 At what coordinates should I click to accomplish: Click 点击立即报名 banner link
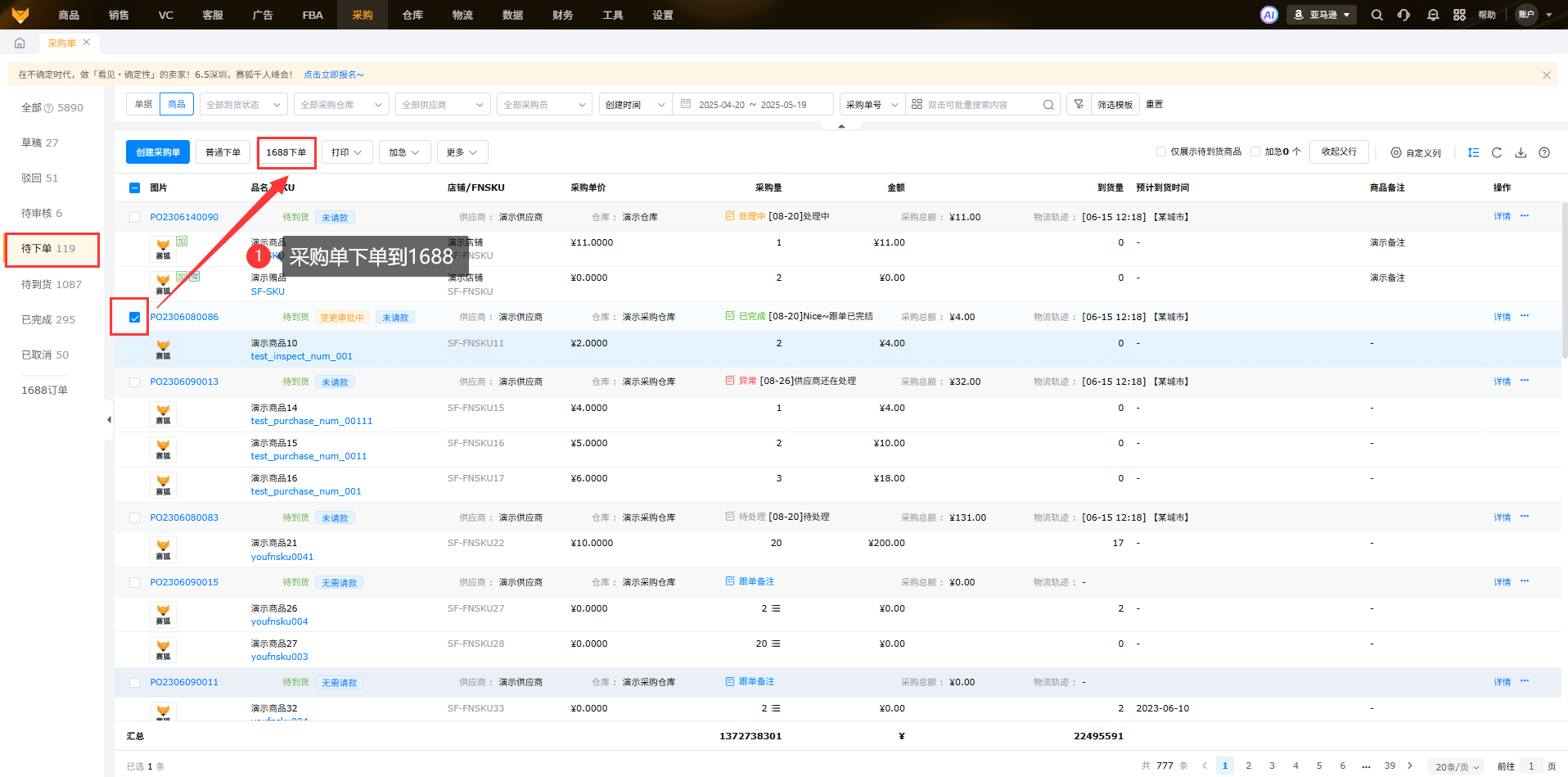click(334, 75)
